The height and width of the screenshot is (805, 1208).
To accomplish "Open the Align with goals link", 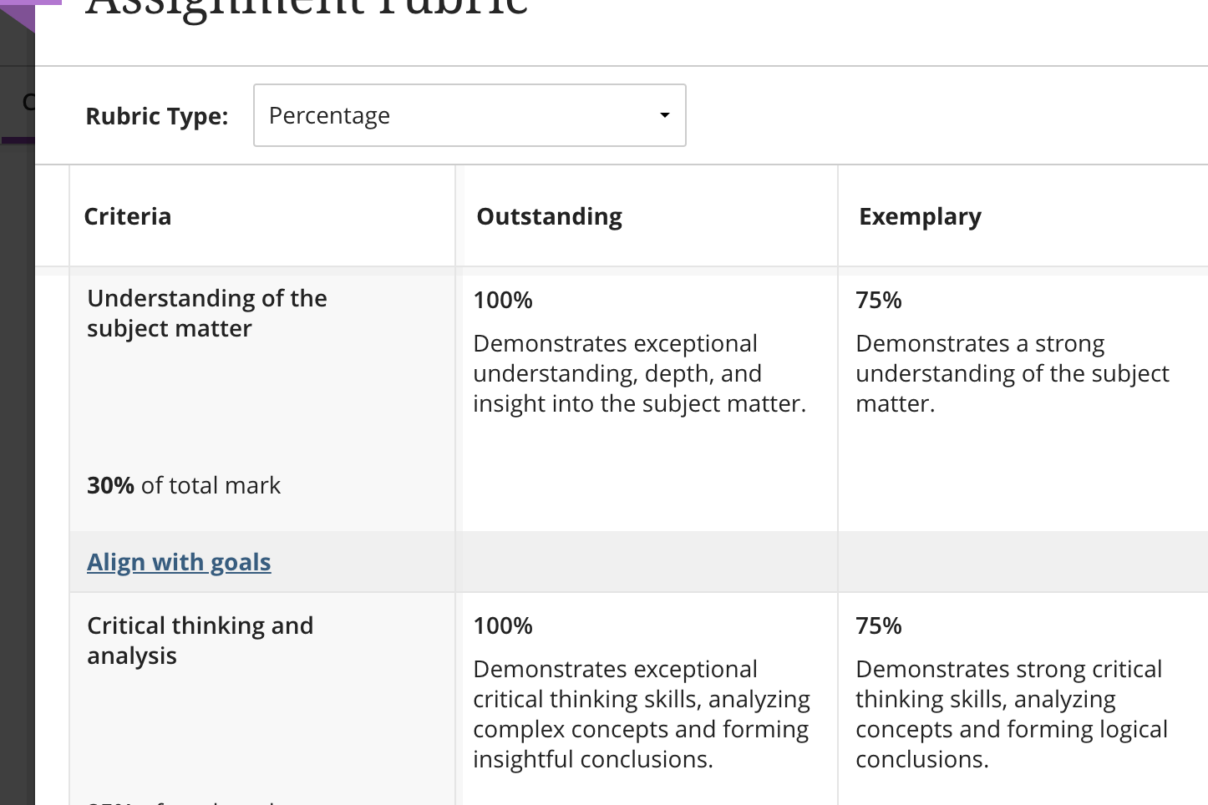I will (178, 562).
